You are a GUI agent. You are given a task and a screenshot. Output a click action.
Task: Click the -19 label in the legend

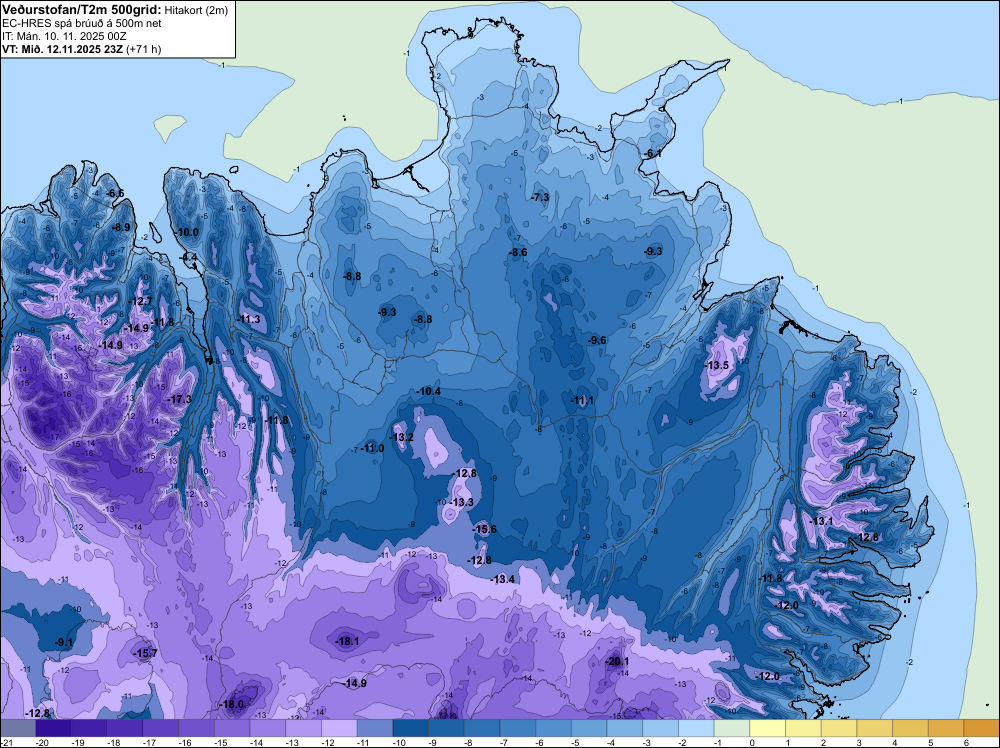[x=78, y=742]
